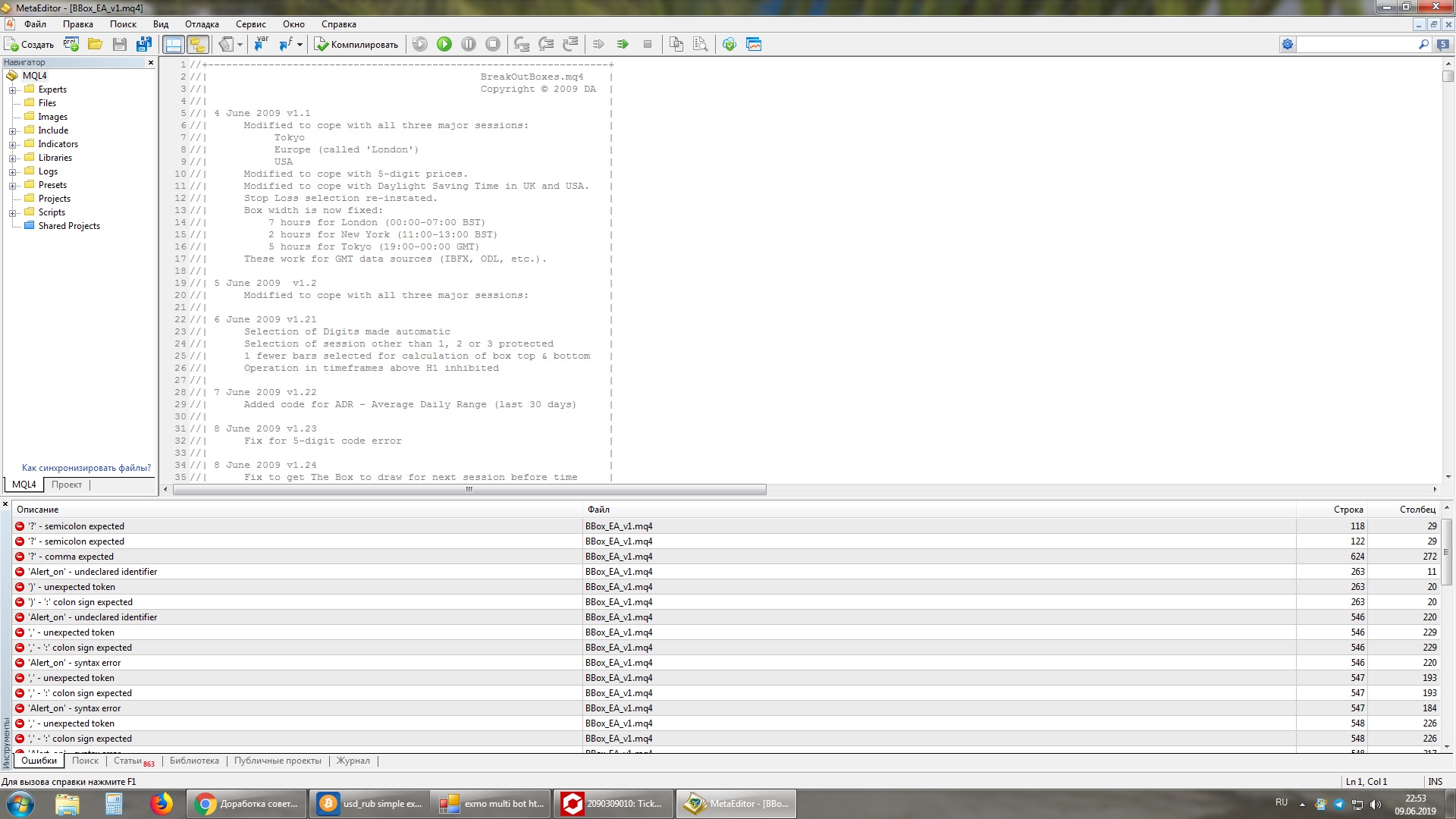The image size is (1456, 819).
Task: Click the save all files icon
Action: point(143,44)
